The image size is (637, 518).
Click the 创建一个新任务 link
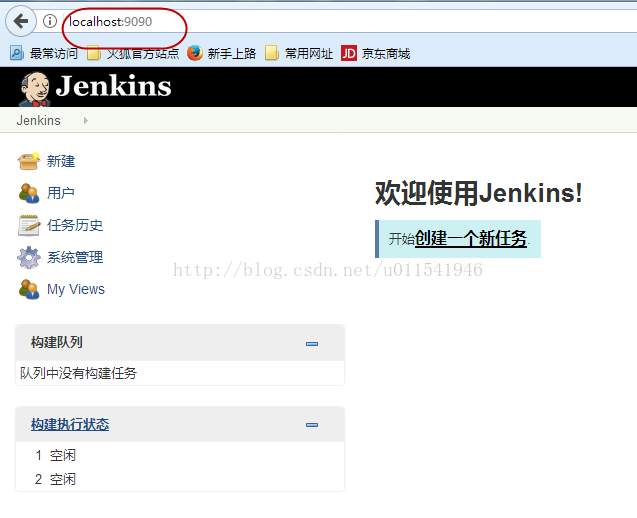tap(471, 238)
